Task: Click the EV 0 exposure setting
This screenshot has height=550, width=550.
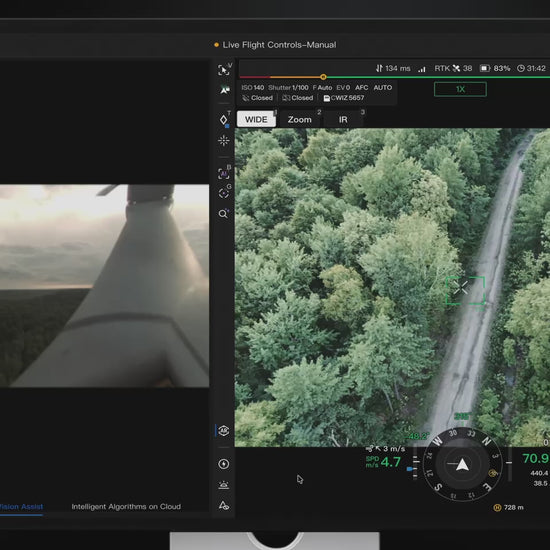Action: [343, 87]
